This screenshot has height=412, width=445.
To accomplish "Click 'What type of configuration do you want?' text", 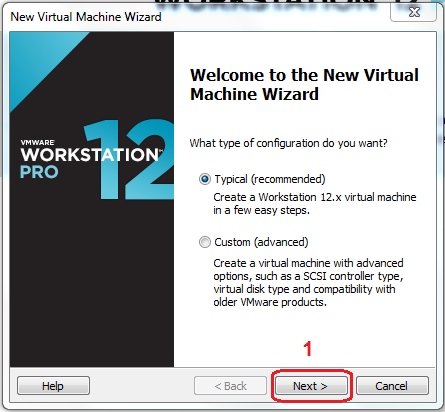I will pos(288,143).
